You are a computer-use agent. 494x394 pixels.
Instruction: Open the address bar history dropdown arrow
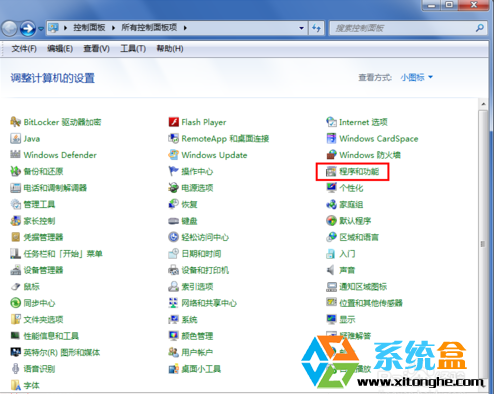pyautogui.click(x=301, y=28)
